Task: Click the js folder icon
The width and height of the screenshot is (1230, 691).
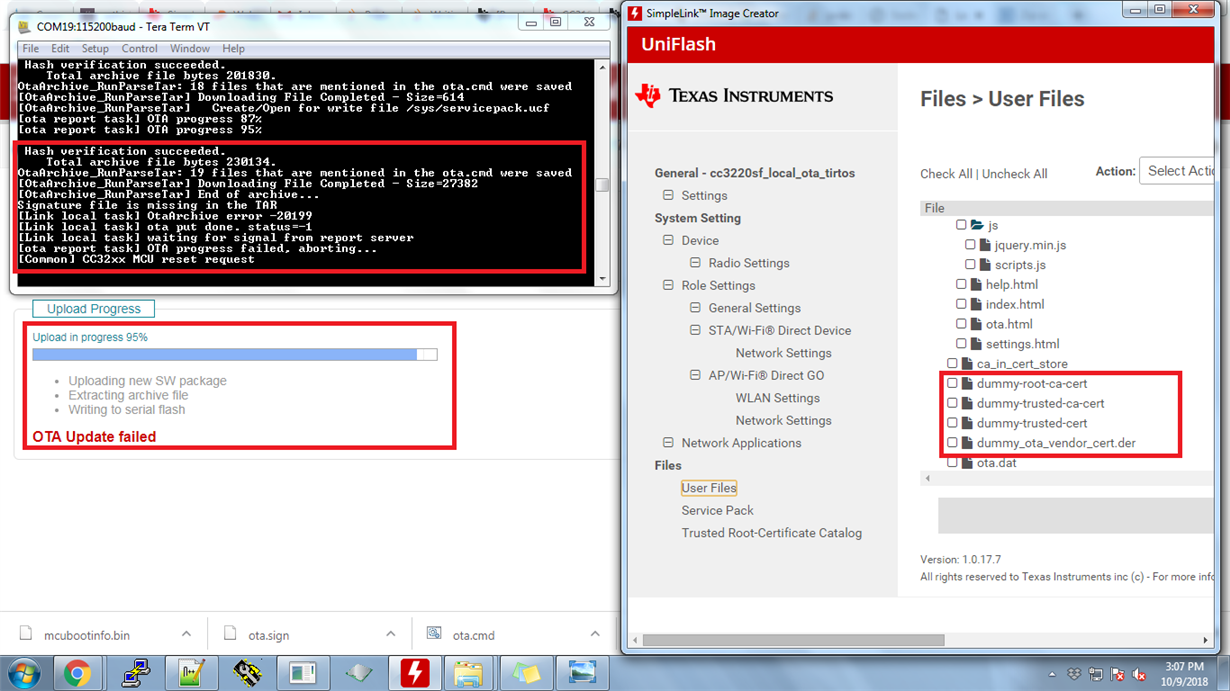Action: pos(977,225)
